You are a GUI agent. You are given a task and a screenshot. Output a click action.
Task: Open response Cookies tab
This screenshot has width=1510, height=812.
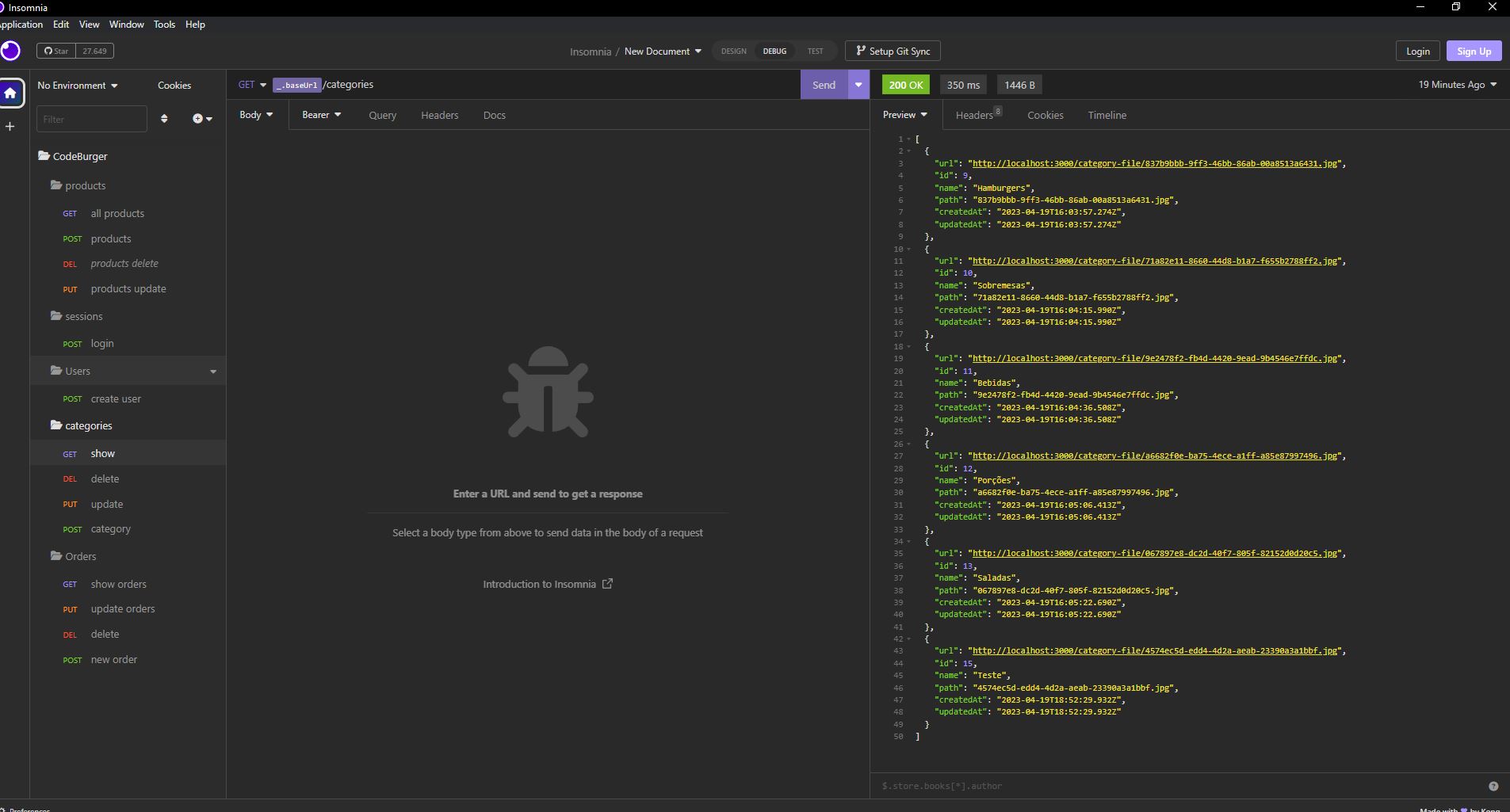pyautogui.click(x=1046, y=115)
